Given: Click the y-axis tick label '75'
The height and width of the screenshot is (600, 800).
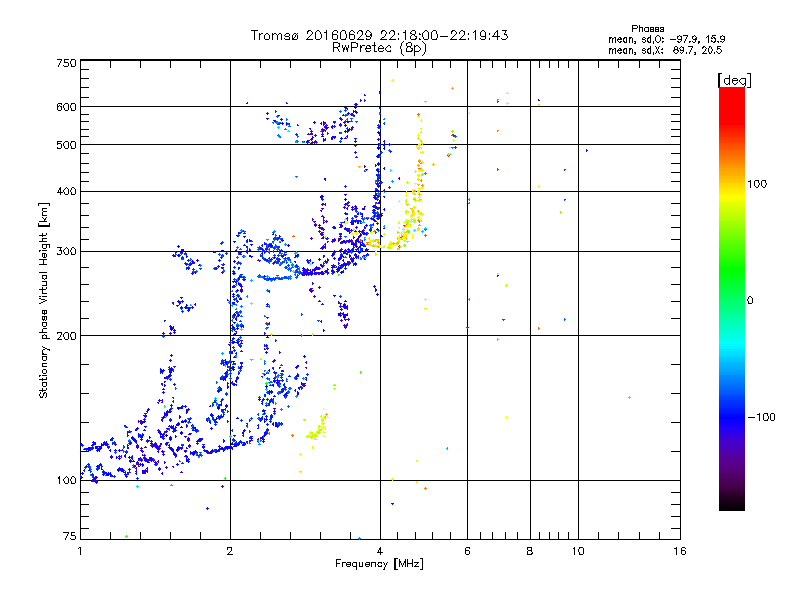Looking at the screenshot, I should pos(70,536).
